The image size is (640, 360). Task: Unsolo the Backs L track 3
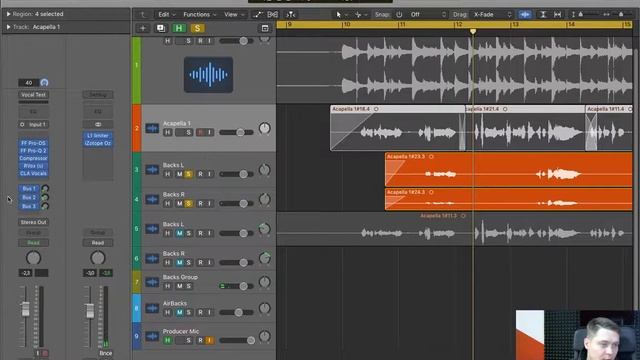188,174
